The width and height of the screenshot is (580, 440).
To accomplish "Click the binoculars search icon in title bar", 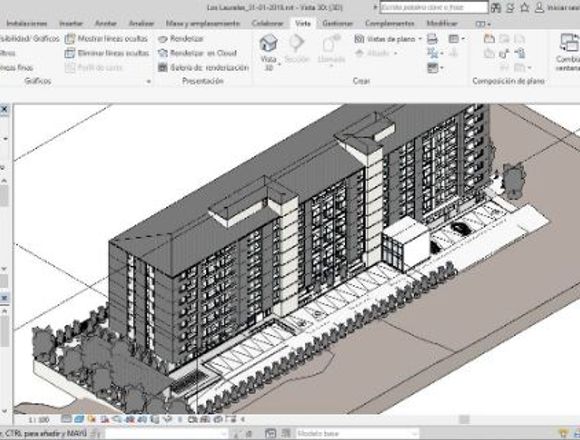I will [x=496, y=8].
